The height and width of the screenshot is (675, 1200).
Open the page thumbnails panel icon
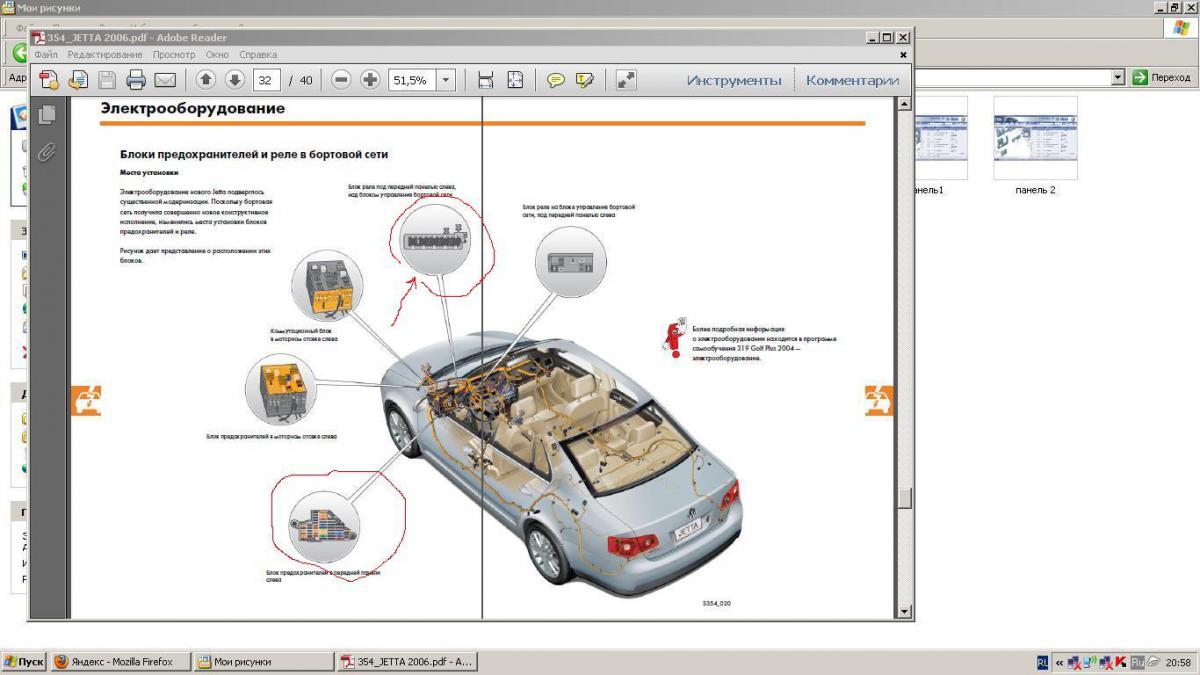click(x=46, y=115)
